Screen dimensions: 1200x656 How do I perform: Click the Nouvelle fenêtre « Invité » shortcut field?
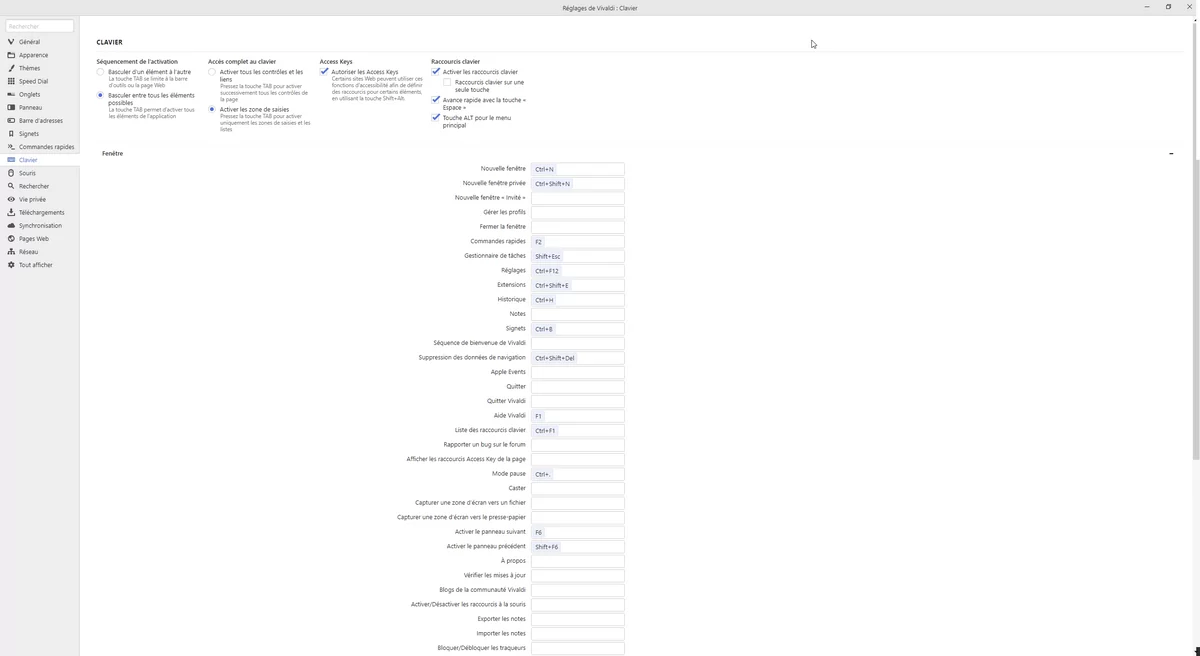tap(578, 198)
